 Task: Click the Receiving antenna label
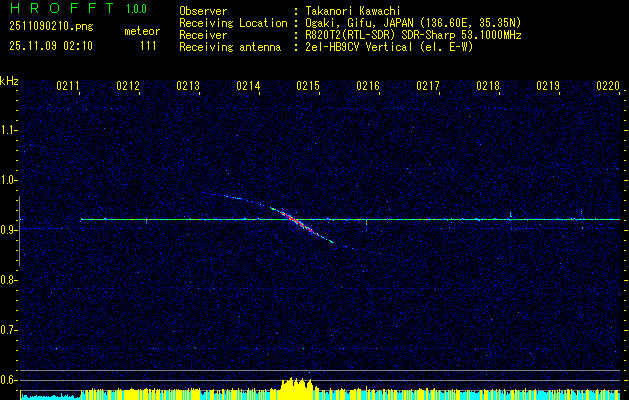[x=230, y=47]
